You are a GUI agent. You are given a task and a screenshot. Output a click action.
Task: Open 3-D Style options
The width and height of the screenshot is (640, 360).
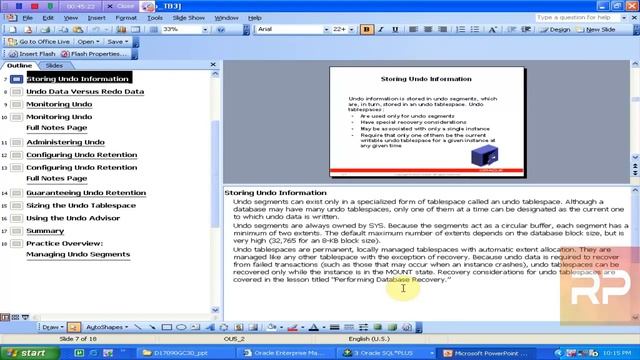(392, 327)
